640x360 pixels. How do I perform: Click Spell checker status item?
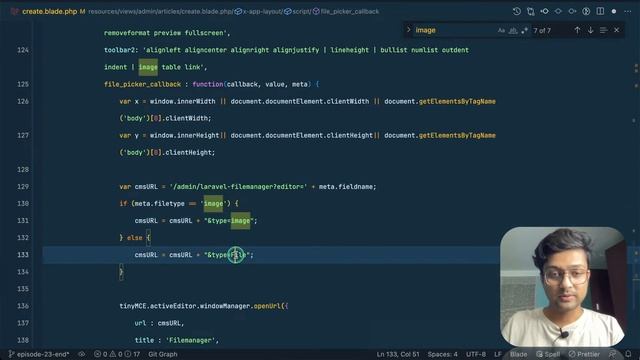(x=548, y=354)
